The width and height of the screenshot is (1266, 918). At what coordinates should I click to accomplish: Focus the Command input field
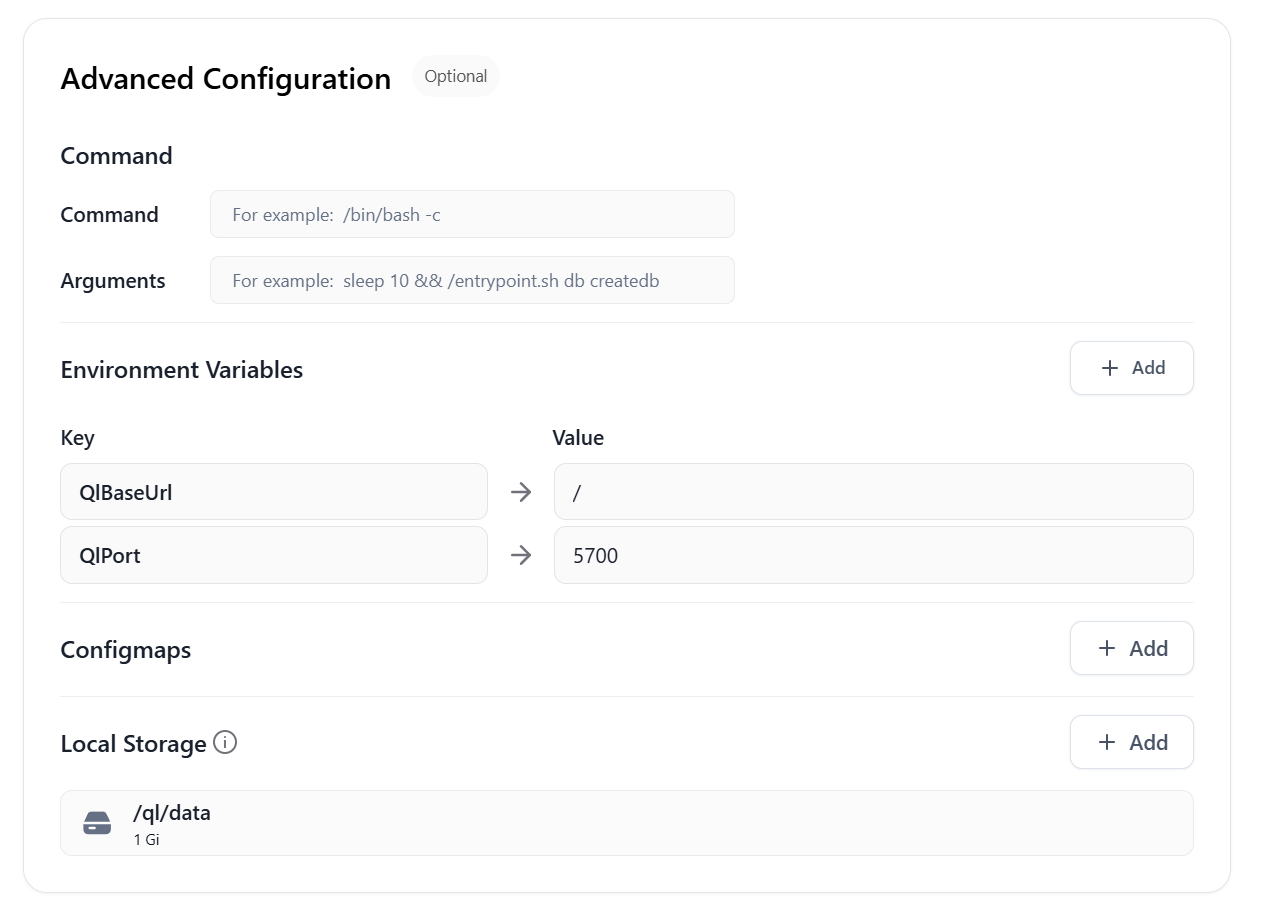point(472,214)
